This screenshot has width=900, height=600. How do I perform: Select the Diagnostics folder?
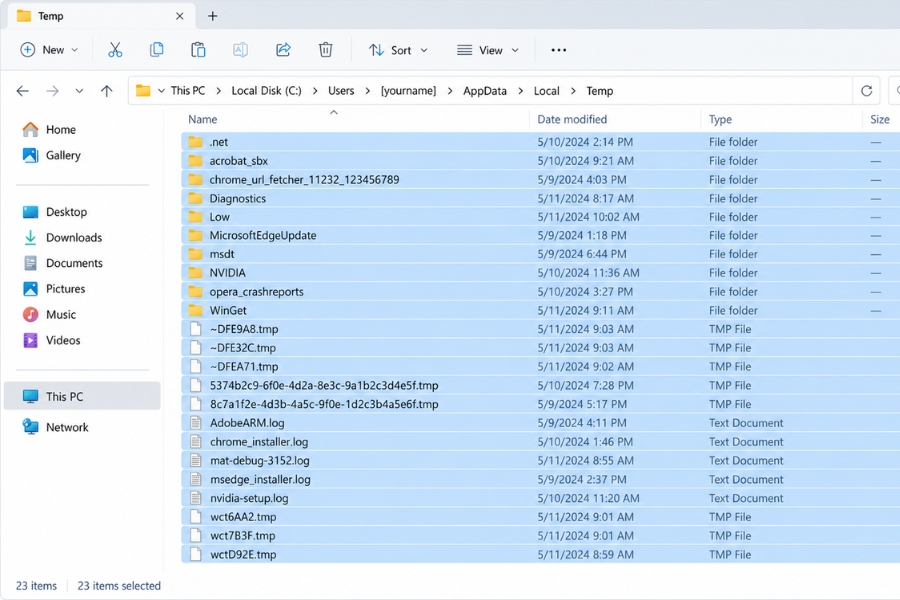(x=540, y=199)
